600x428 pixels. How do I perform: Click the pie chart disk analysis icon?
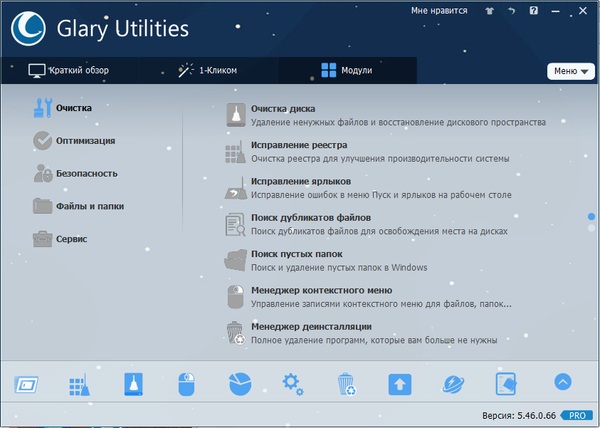pyautogui.click(x=239, y=383)
